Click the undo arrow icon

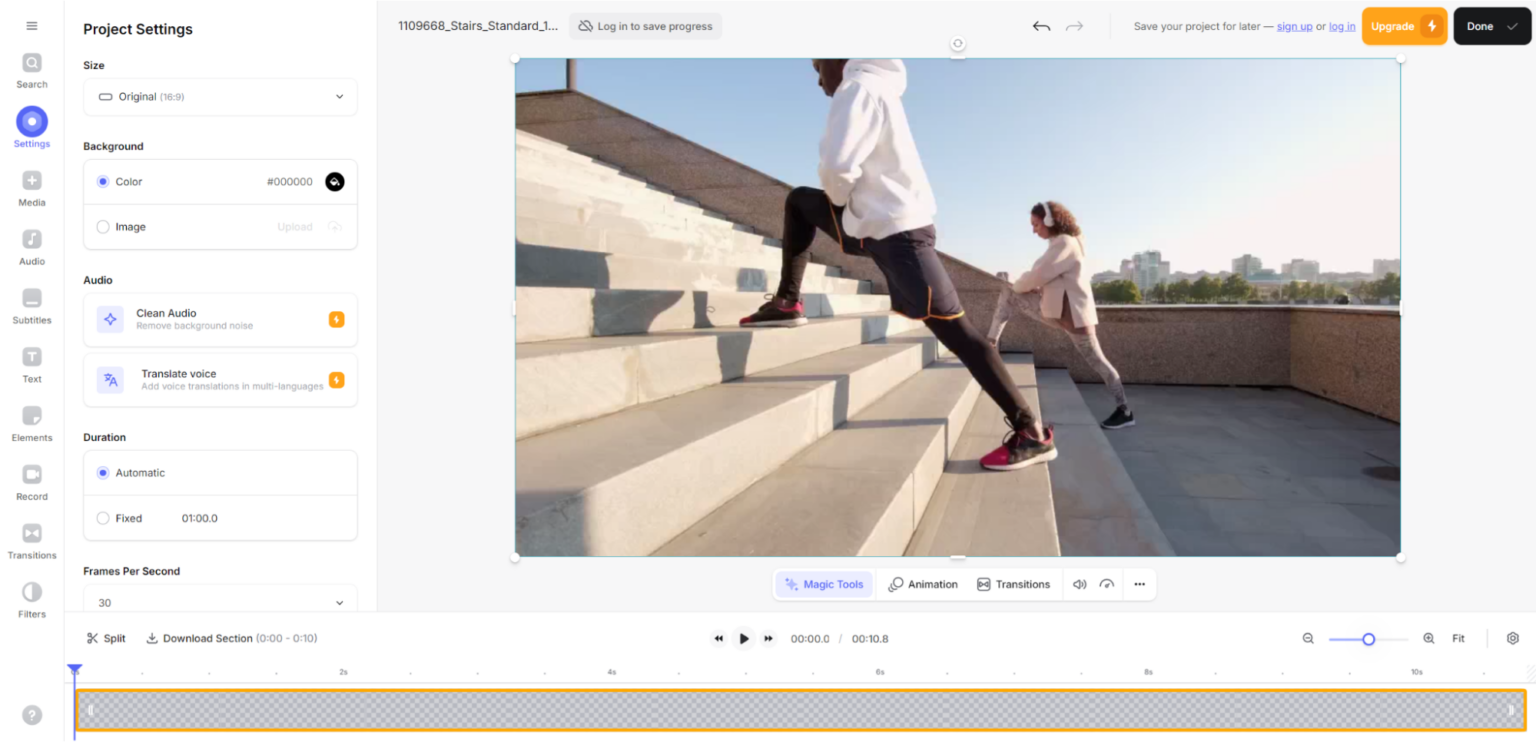tap(1041, 27)
